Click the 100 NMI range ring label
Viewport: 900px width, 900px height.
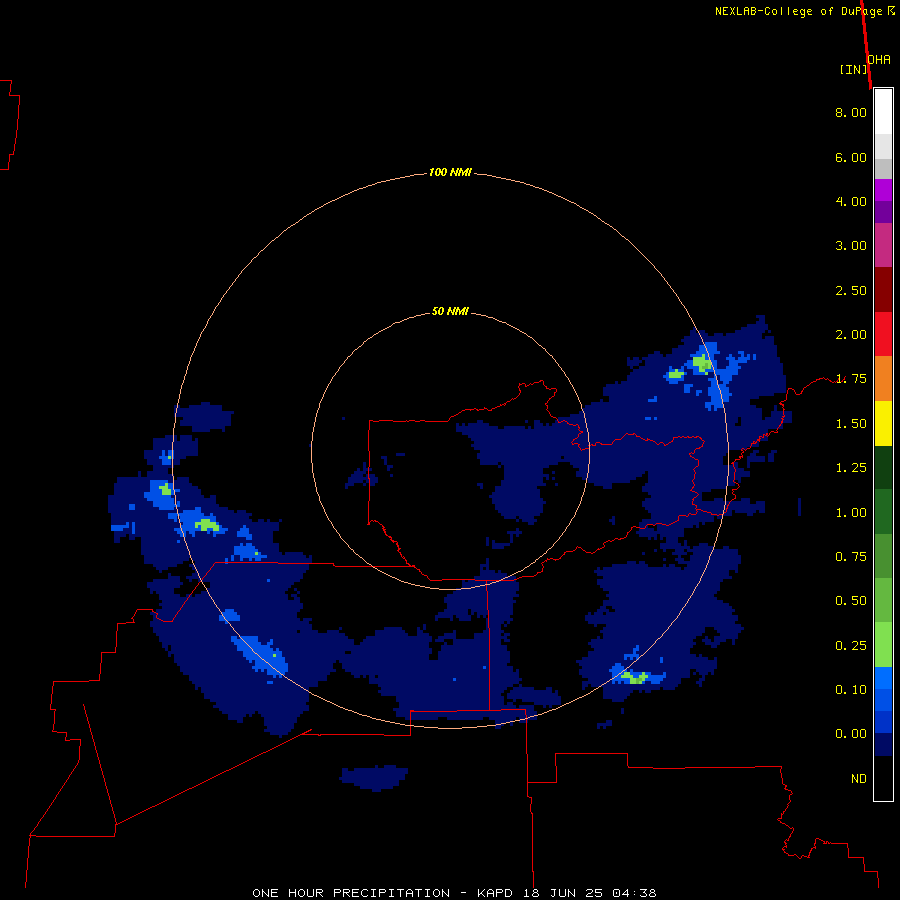pyautogui.click(x=450, y=172)
